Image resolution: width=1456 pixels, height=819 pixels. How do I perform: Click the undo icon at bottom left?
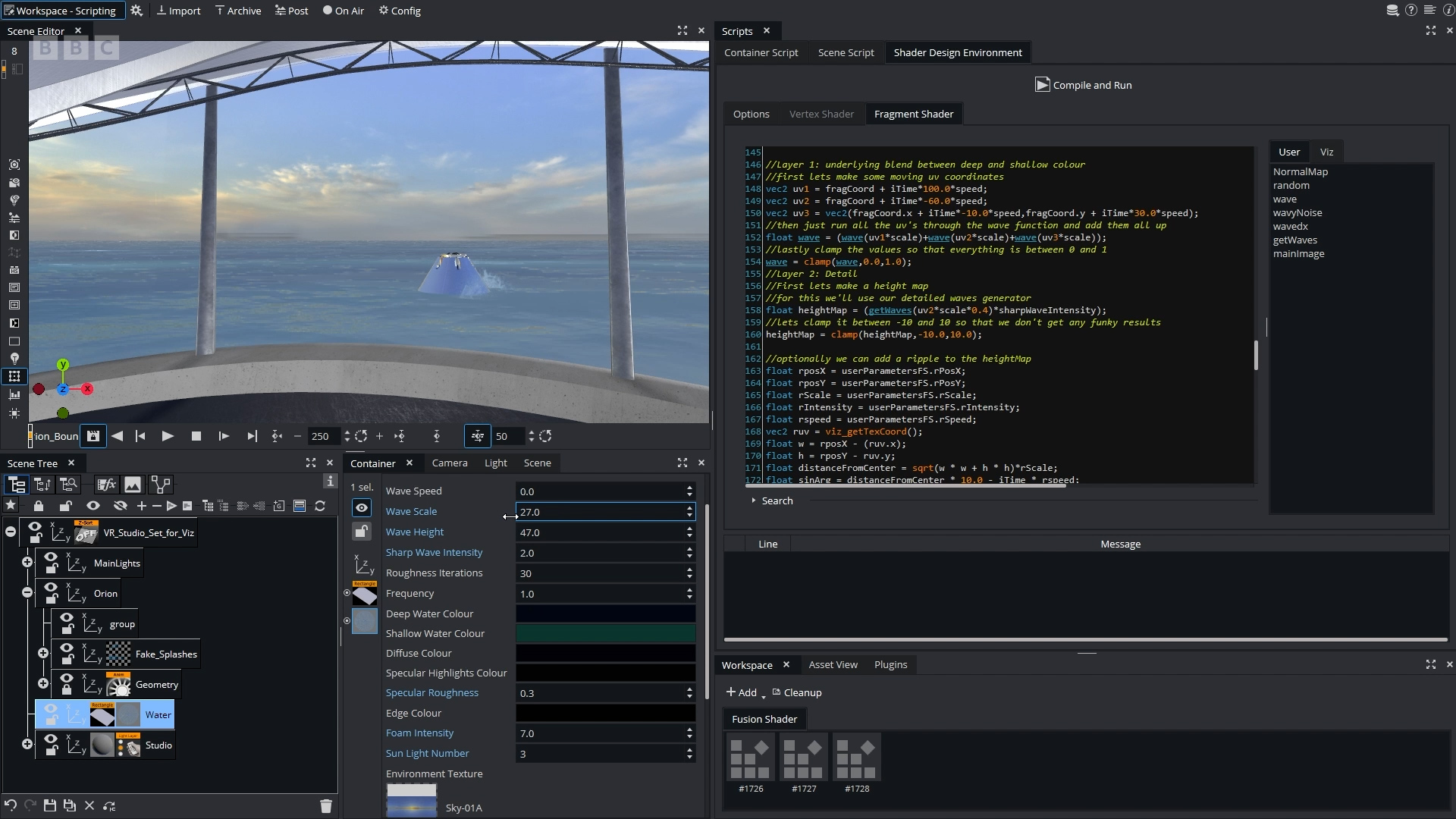point(11,805)
